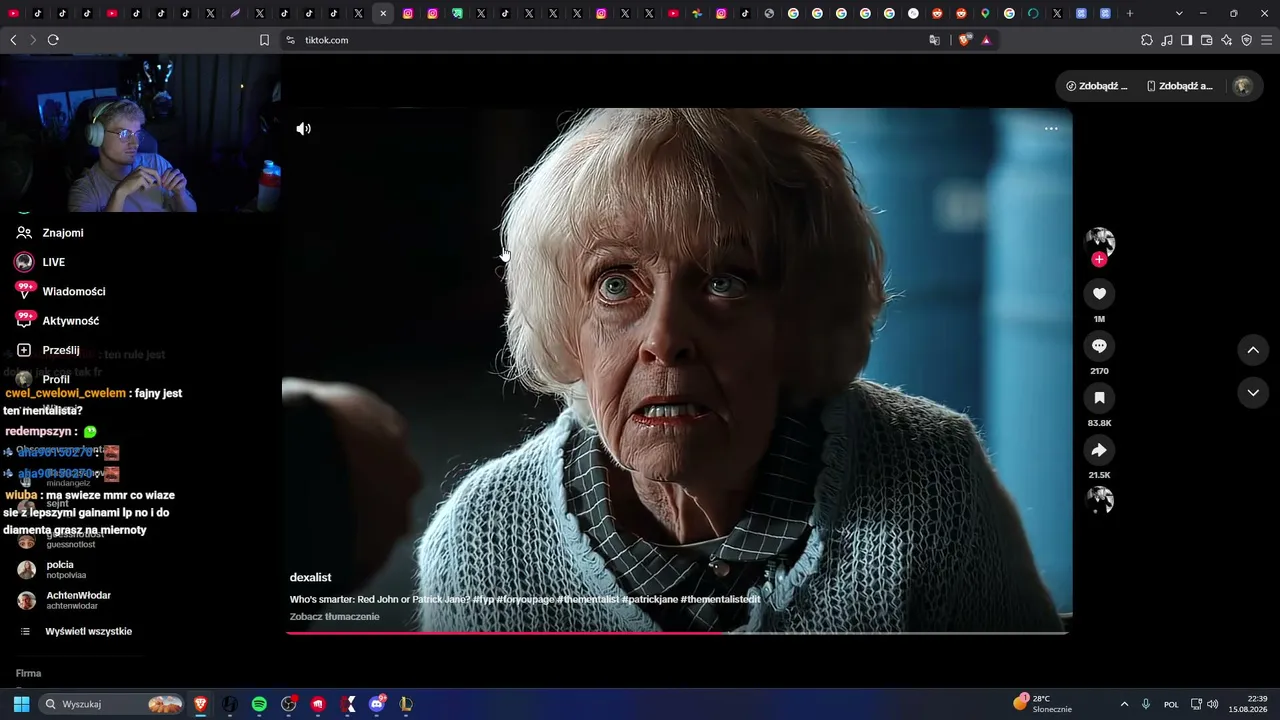The image size is (1280, 720).
Task: Open the dexalist profile from the caption
Action: click(x=310, y=577)
